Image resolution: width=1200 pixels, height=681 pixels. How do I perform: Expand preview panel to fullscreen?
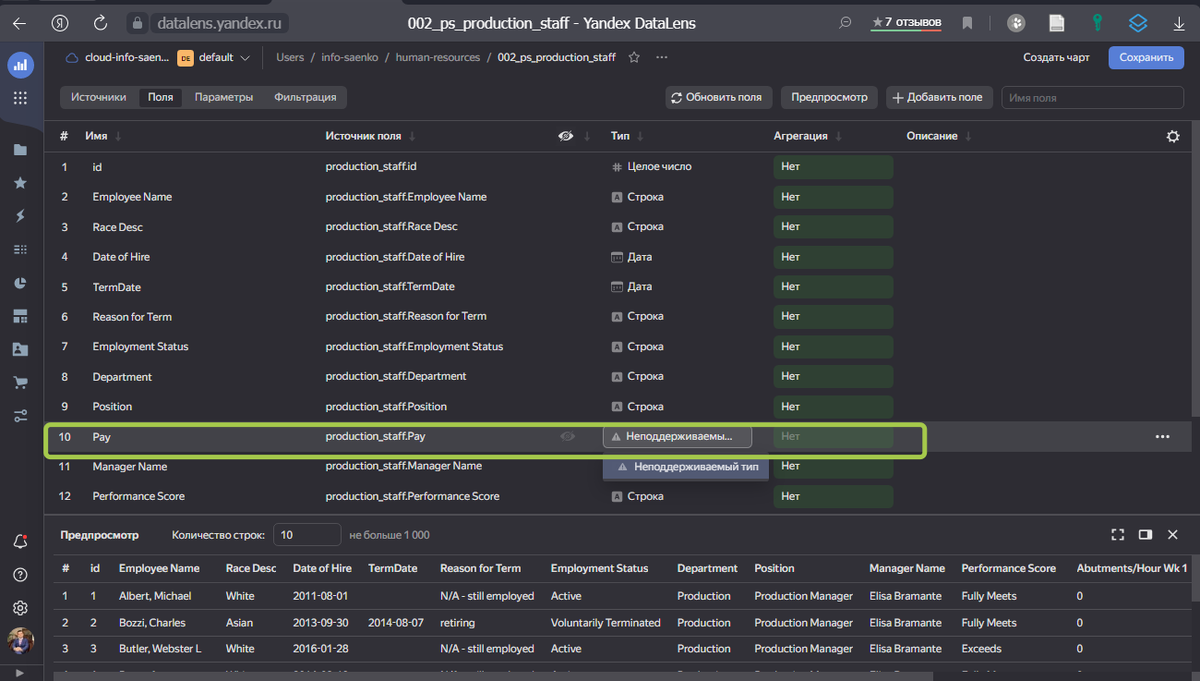pyautogui.click(x=1118, y=535)
